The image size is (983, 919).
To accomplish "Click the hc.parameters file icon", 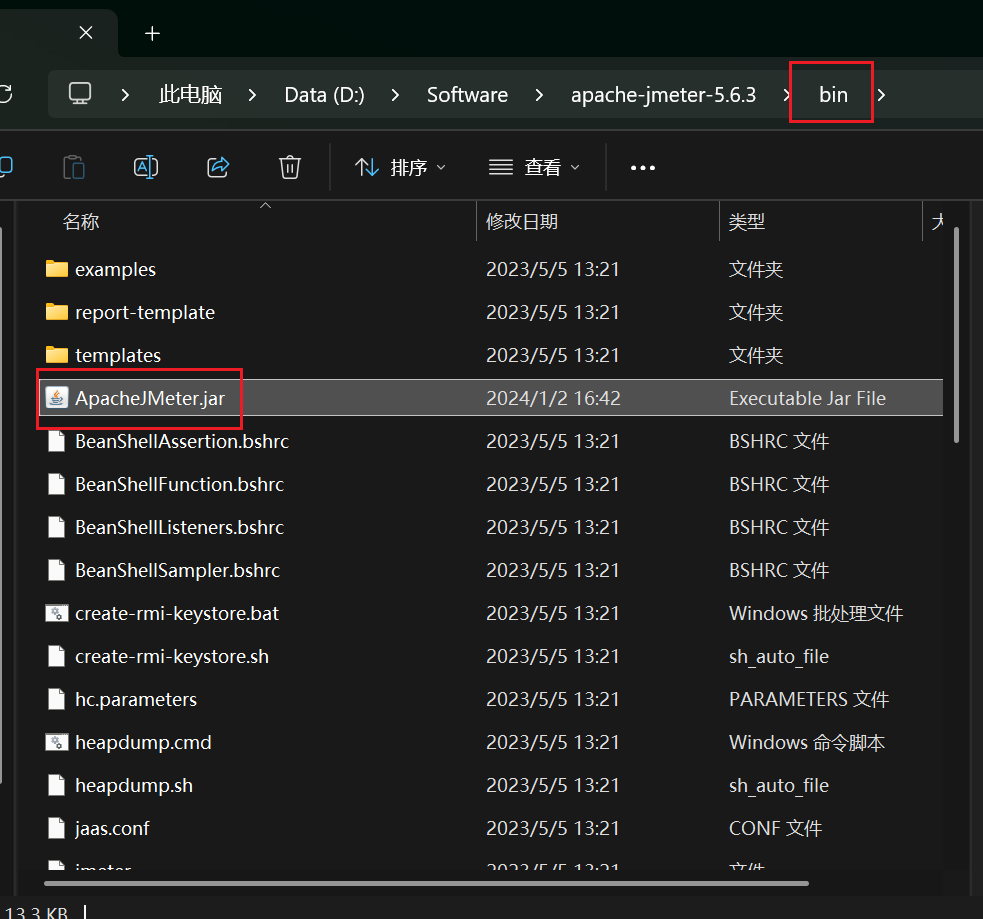I will coord(56,699).
